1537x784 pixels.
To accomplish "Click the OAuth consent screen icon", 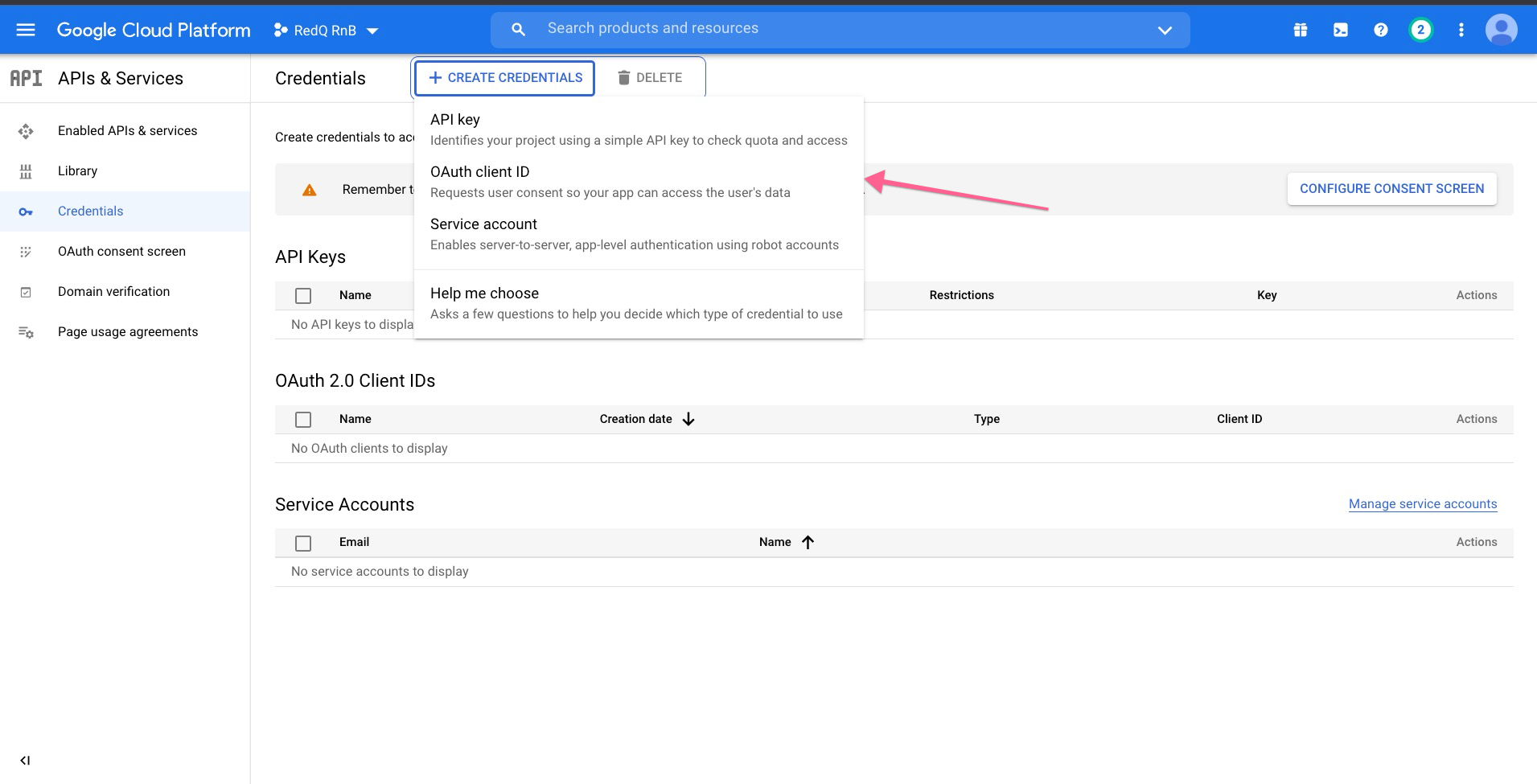I will click(26, 252).
